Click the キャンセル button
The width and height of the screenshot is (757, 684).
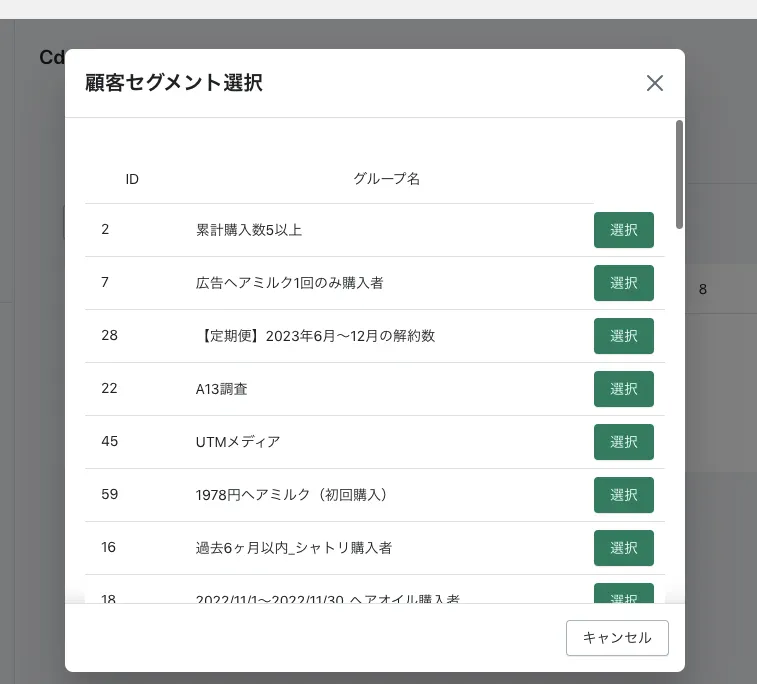point(617,638)
